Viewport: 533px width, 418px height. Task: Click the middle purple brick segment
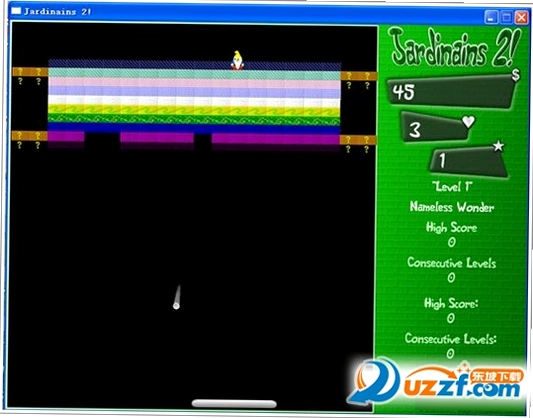pyautogui.click(x=157, y=137)
